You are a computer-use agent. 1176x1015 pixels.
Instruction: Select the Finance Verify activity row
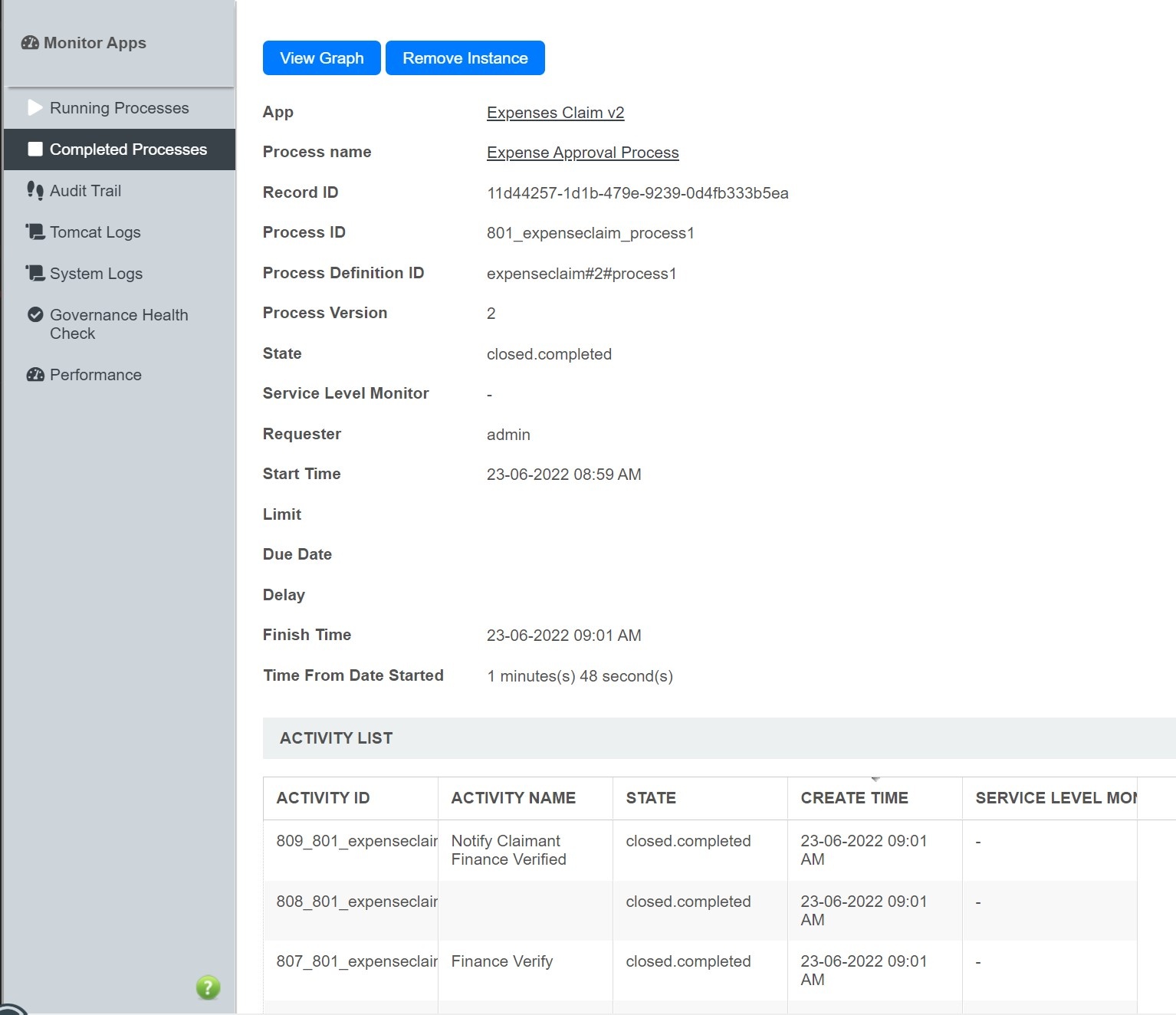501,961
